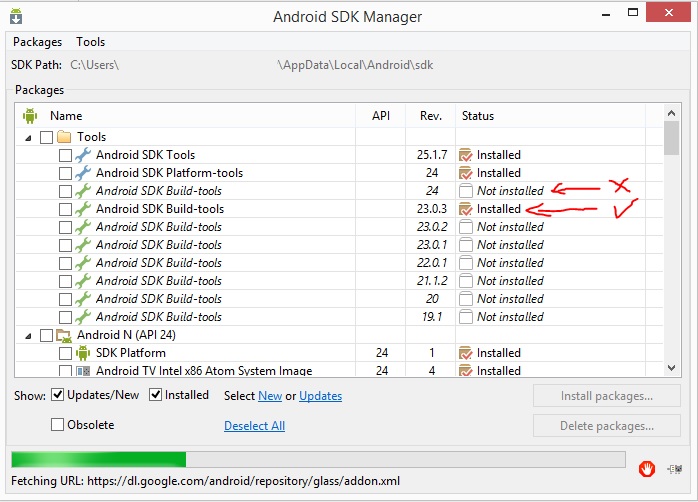This screenshot has width=698, height=502.
Task: Select Updates packages link
Action: (x=321, y=396)
